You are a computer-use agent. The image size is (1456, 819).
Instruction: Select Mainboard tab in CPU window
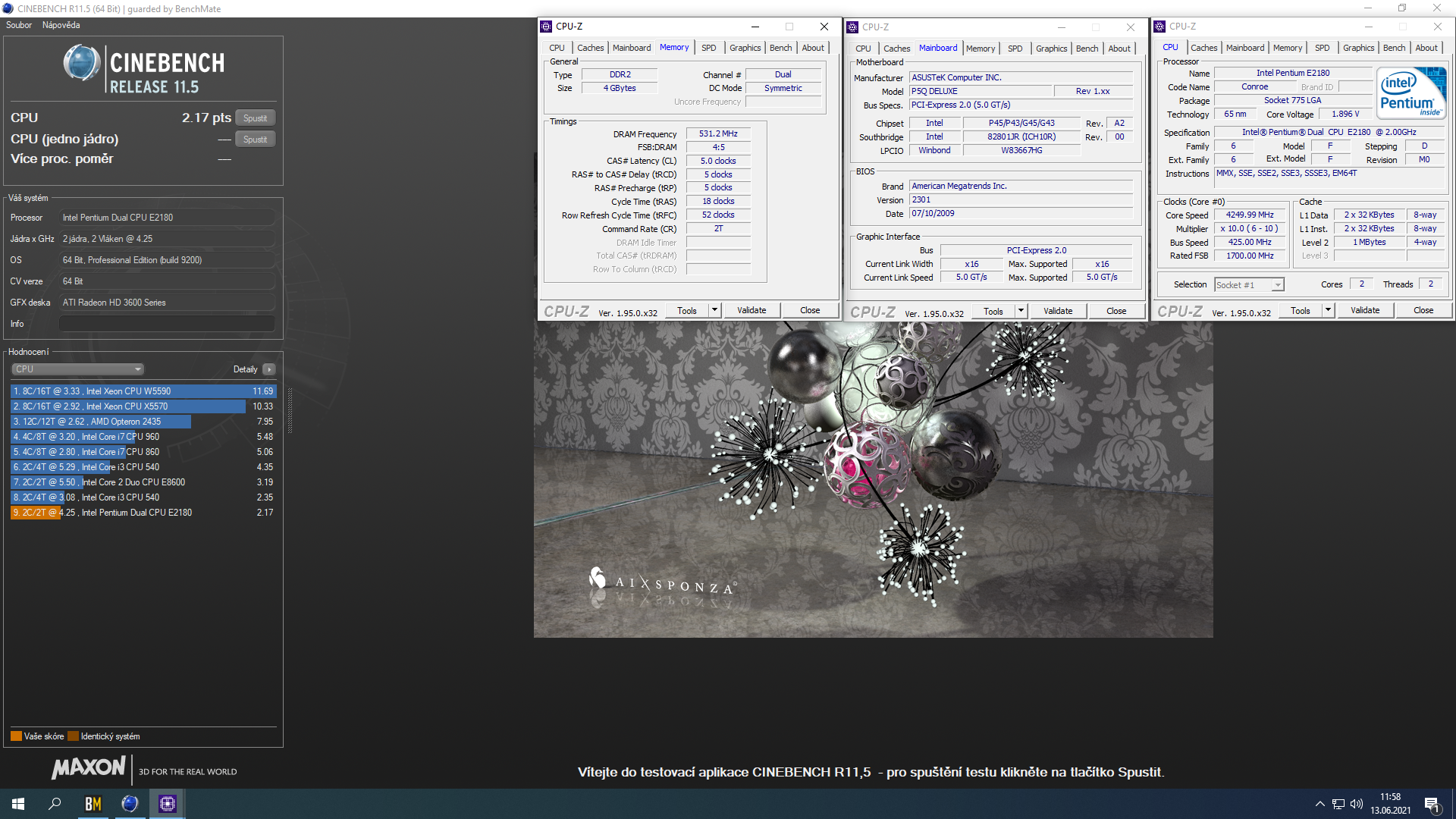pyautogui.click(x=1245, y=48)
